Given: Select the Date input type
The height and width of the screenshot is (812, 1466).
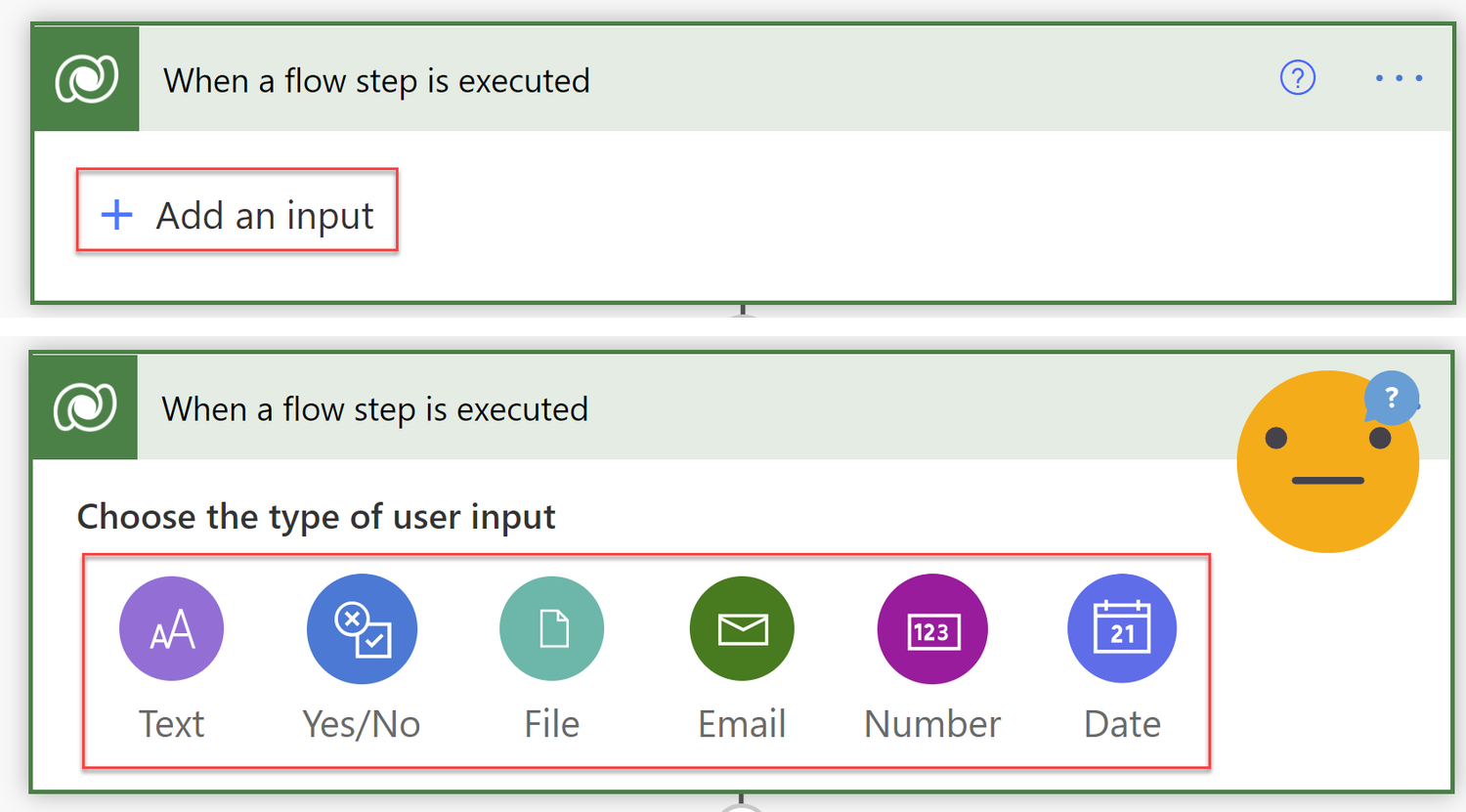Looking at the screenshot, I should [x=1121, y=628].
